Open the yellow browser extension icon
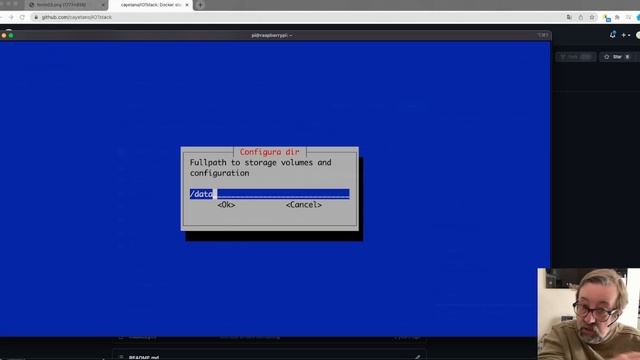Viewport: 640px width, 360px height. pos(607,18)
